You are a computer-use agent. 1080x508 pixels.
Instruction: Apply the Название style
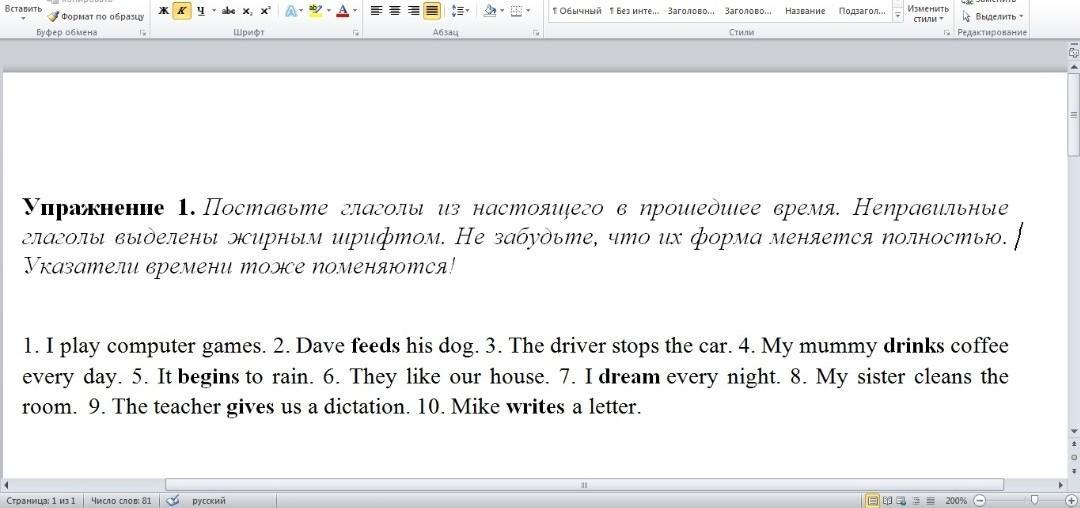click(x=805, y=11)
